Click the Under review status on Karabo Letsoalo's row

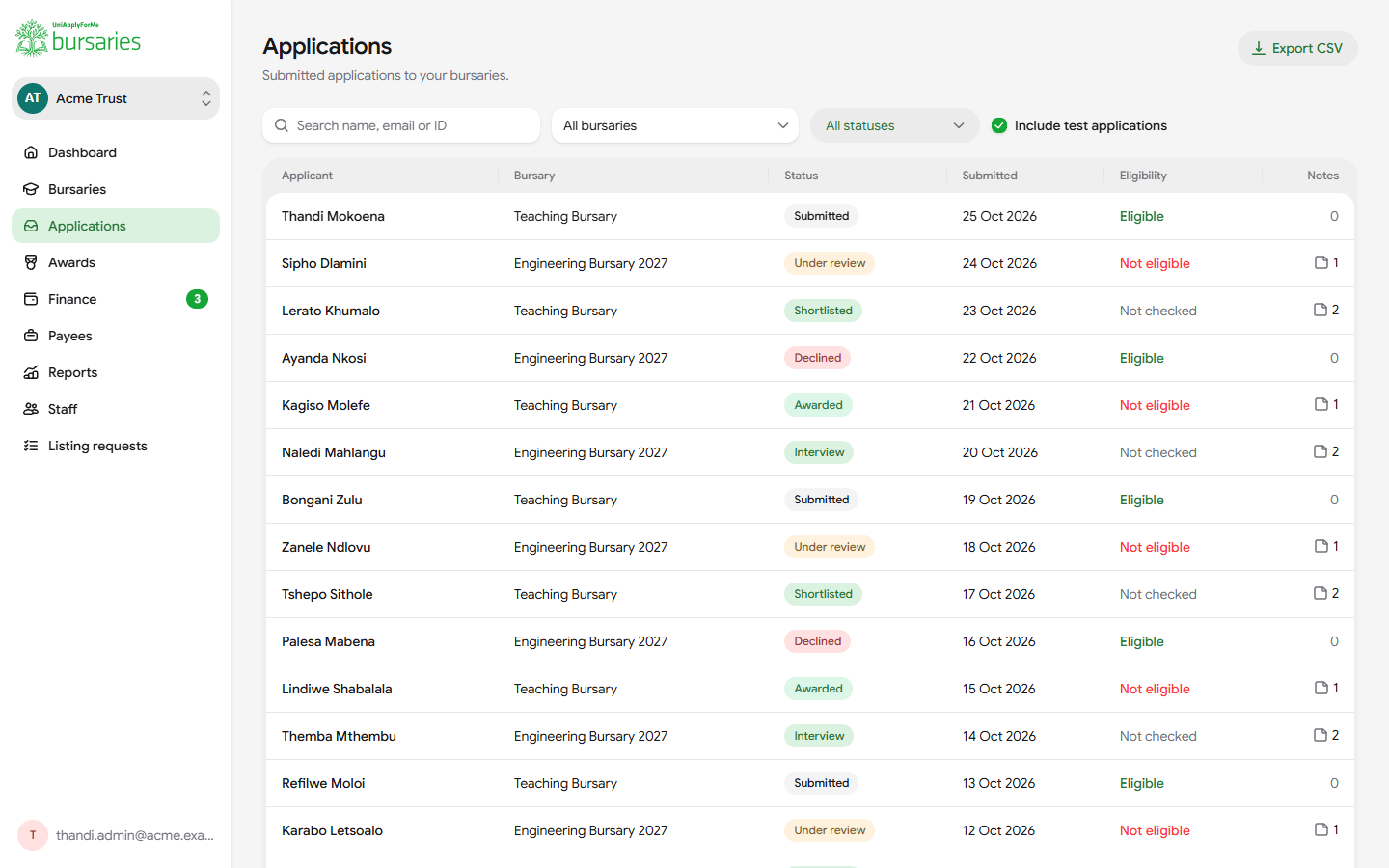[x=830, y=830]
